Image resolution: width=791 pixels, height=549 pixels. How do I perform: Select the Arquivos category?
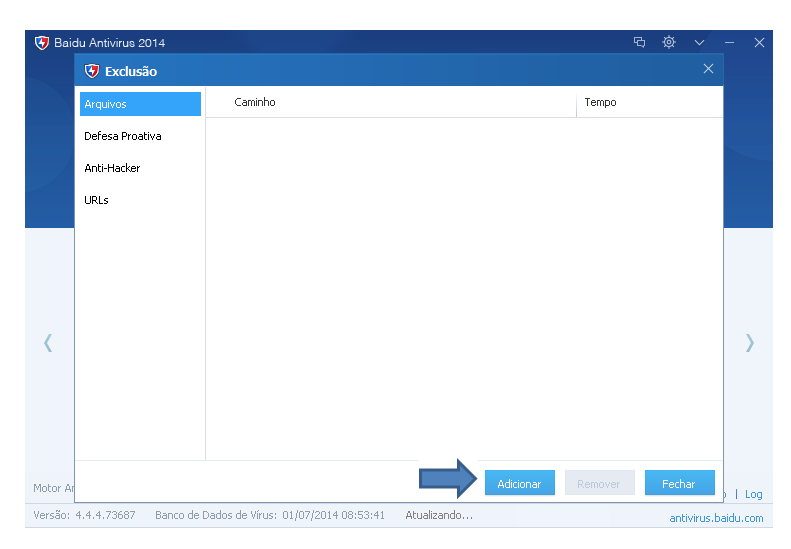[140, 104]
